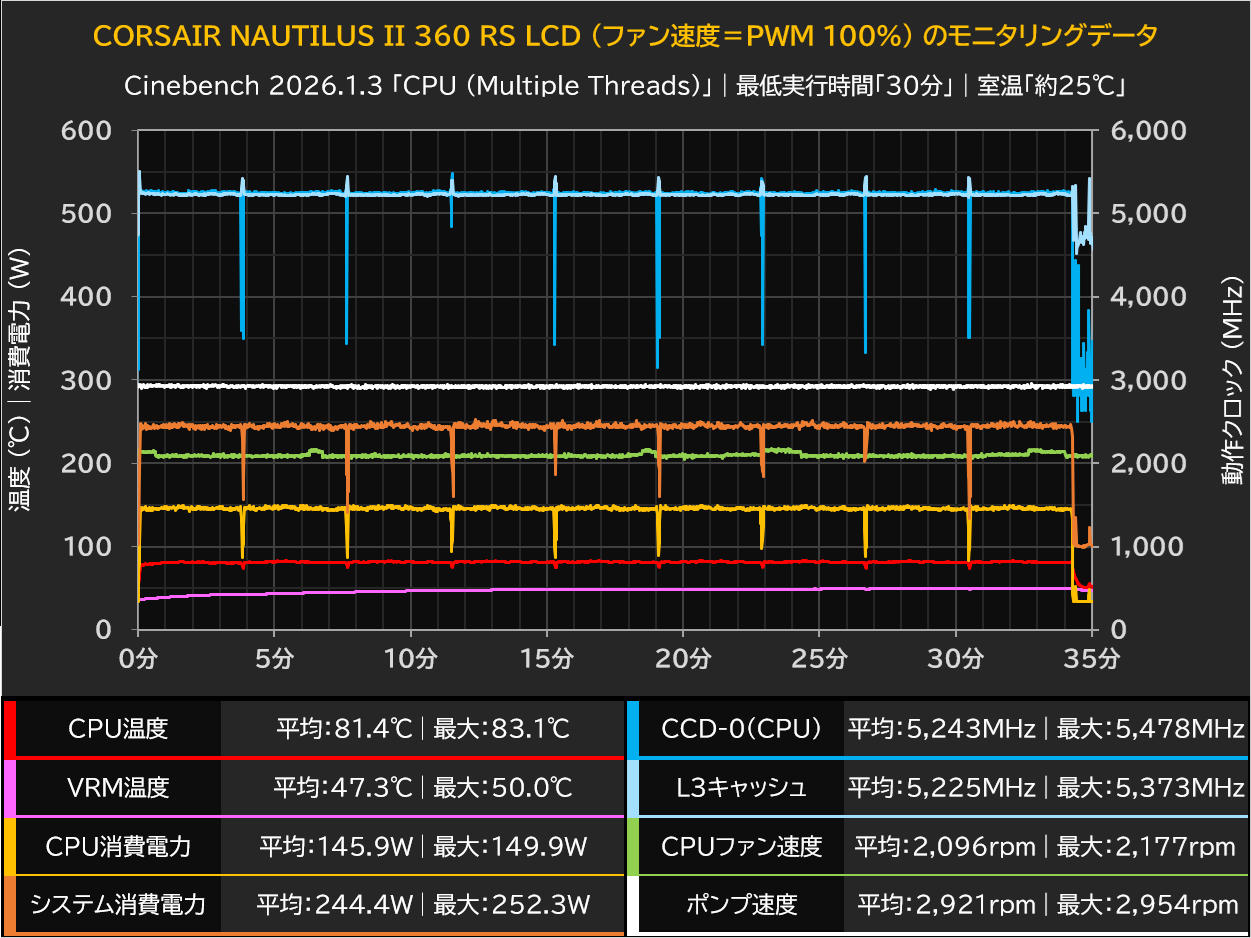Click the Cinebench 2026.1.3 subtitle line
Screen dimensions: 1251x938
[x=626, y=86]
